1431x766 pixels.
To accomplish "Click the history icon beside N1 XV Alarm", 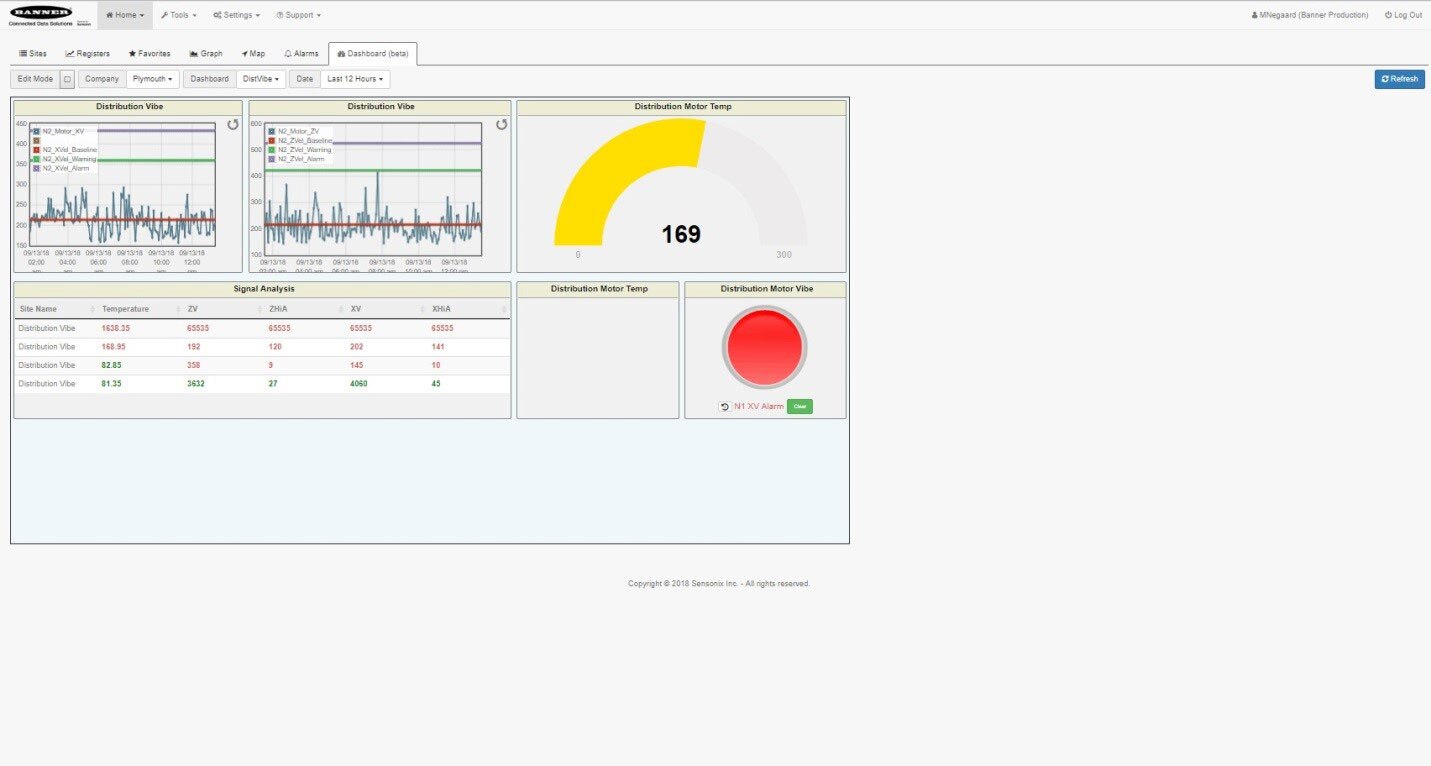I will pyautogui.click(x=724, y=407).
